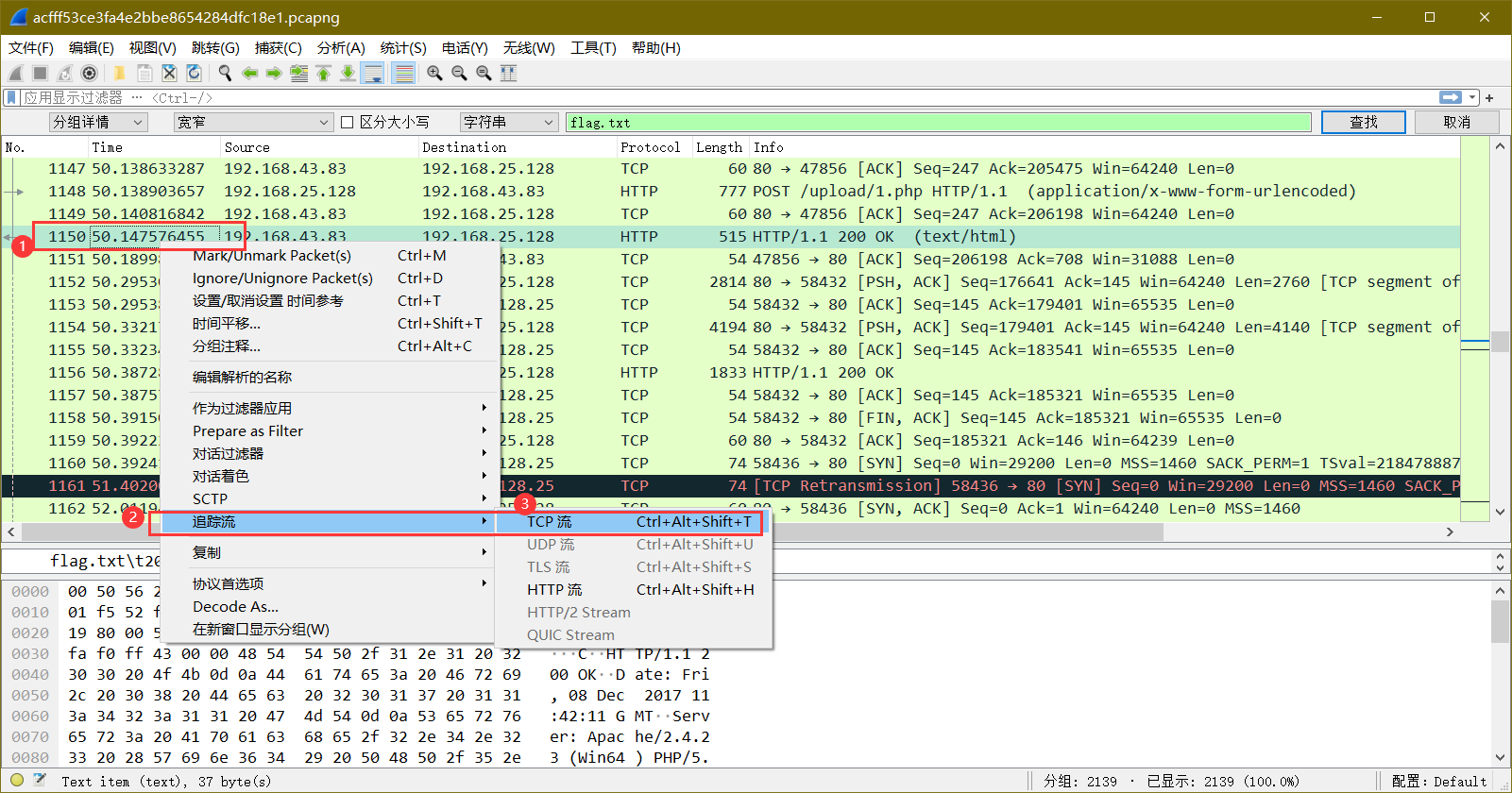The image size is (1512, 793).
Task: Reload the capture file icon
Action: coord(194,73)
